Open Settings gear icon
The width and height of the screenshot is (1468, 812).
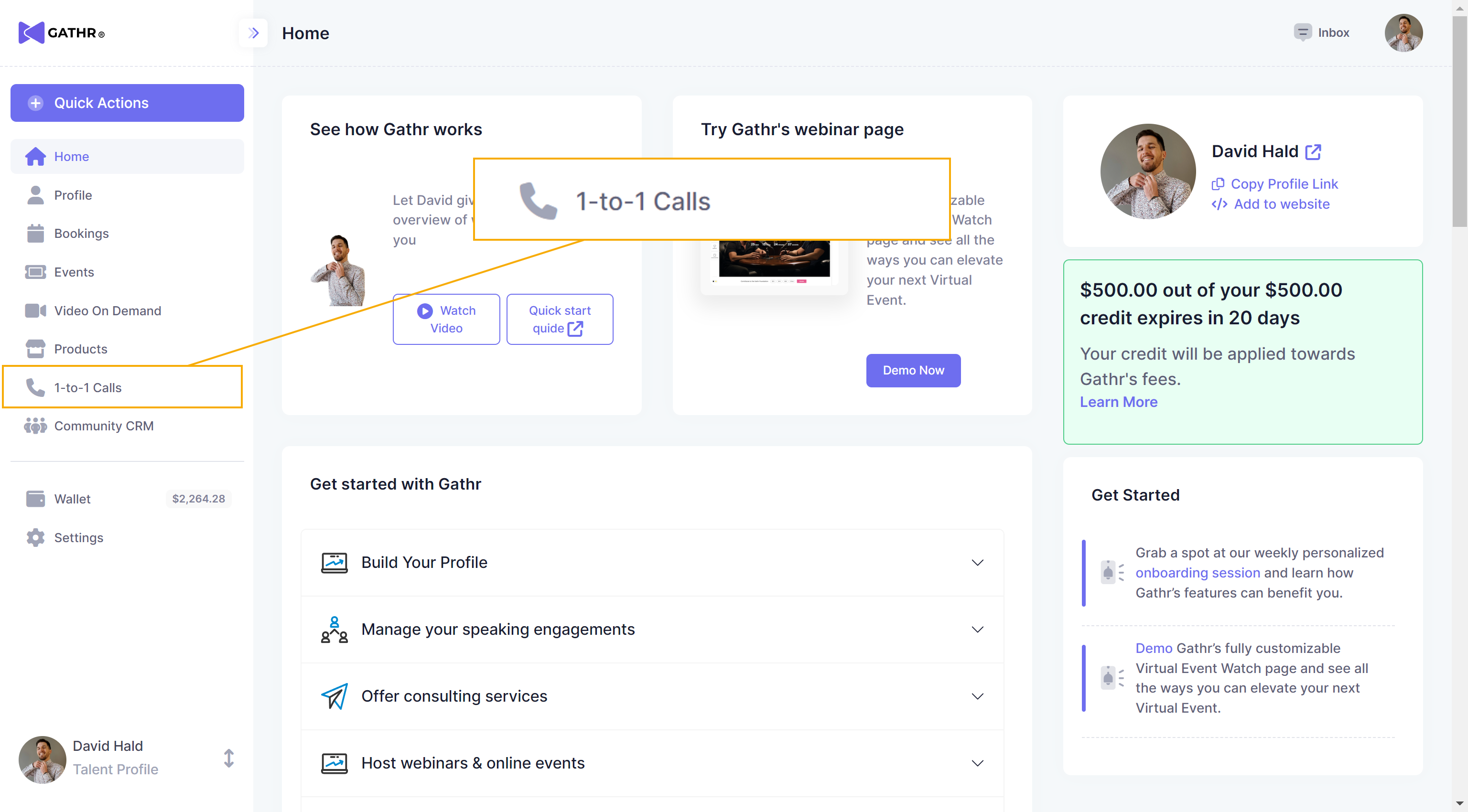tap(35, 537)
